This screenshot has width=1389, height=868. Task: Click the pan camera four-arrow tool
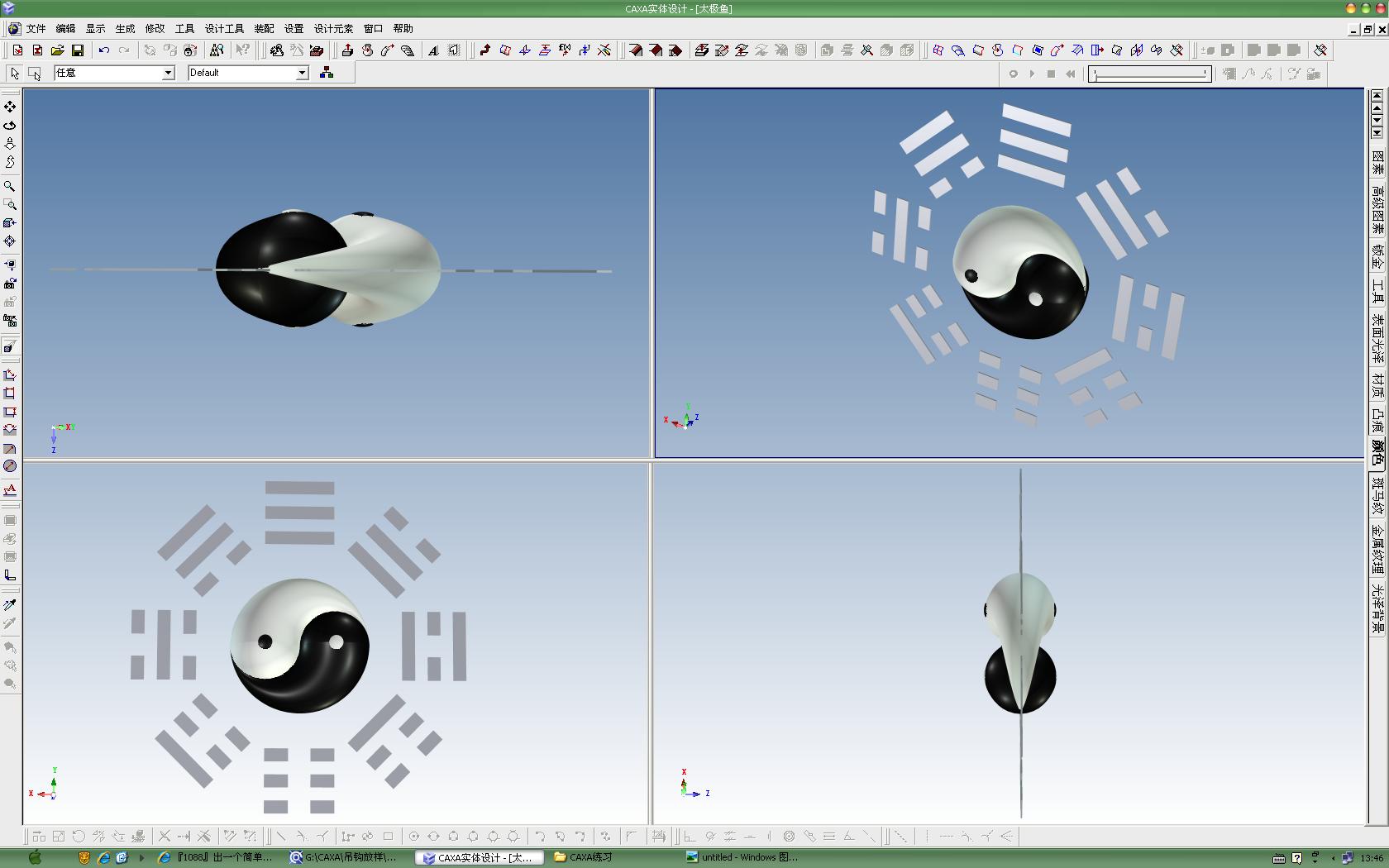coord(10,107)
